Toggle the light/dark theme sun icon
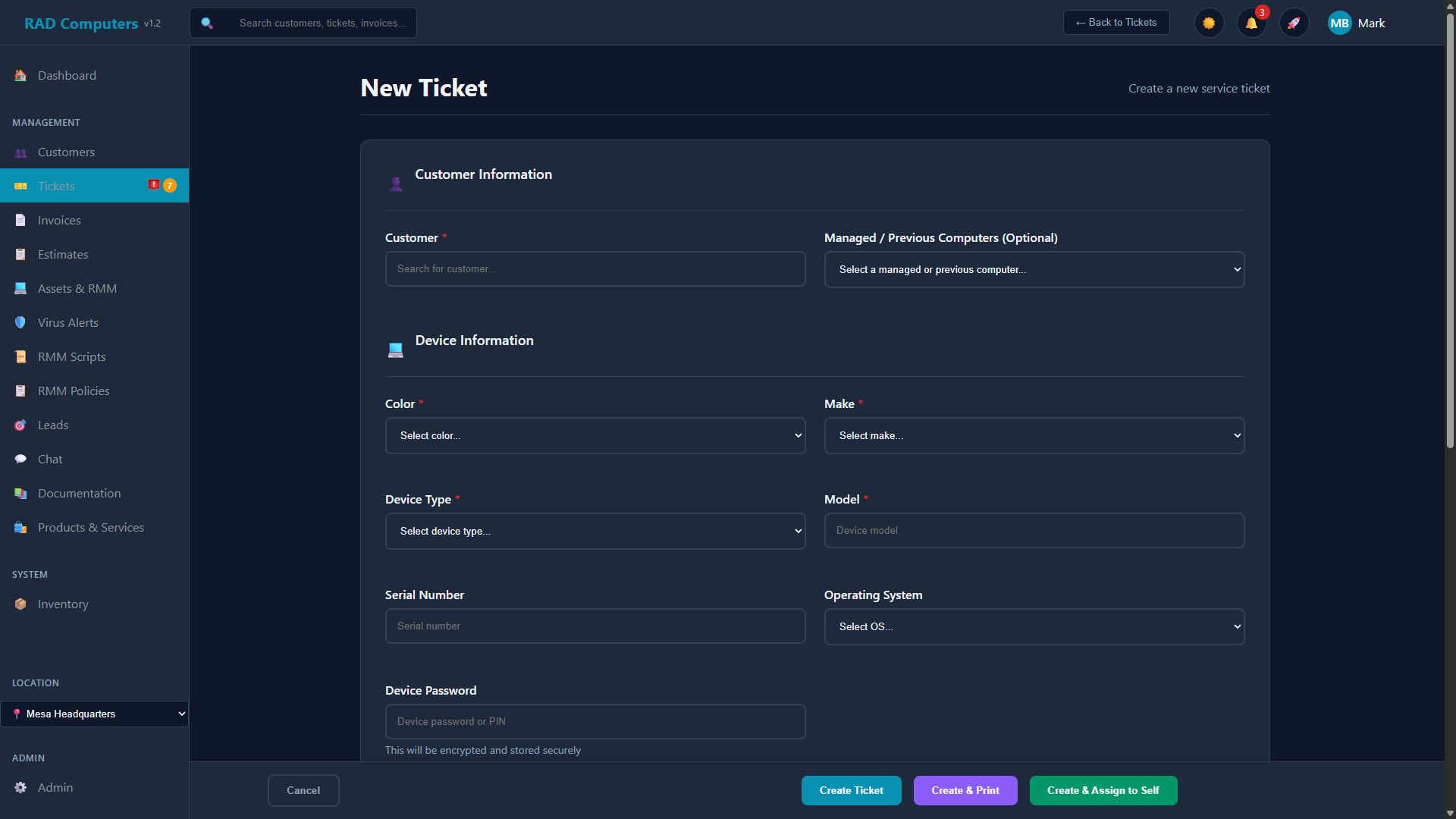 click(1209, 23)
